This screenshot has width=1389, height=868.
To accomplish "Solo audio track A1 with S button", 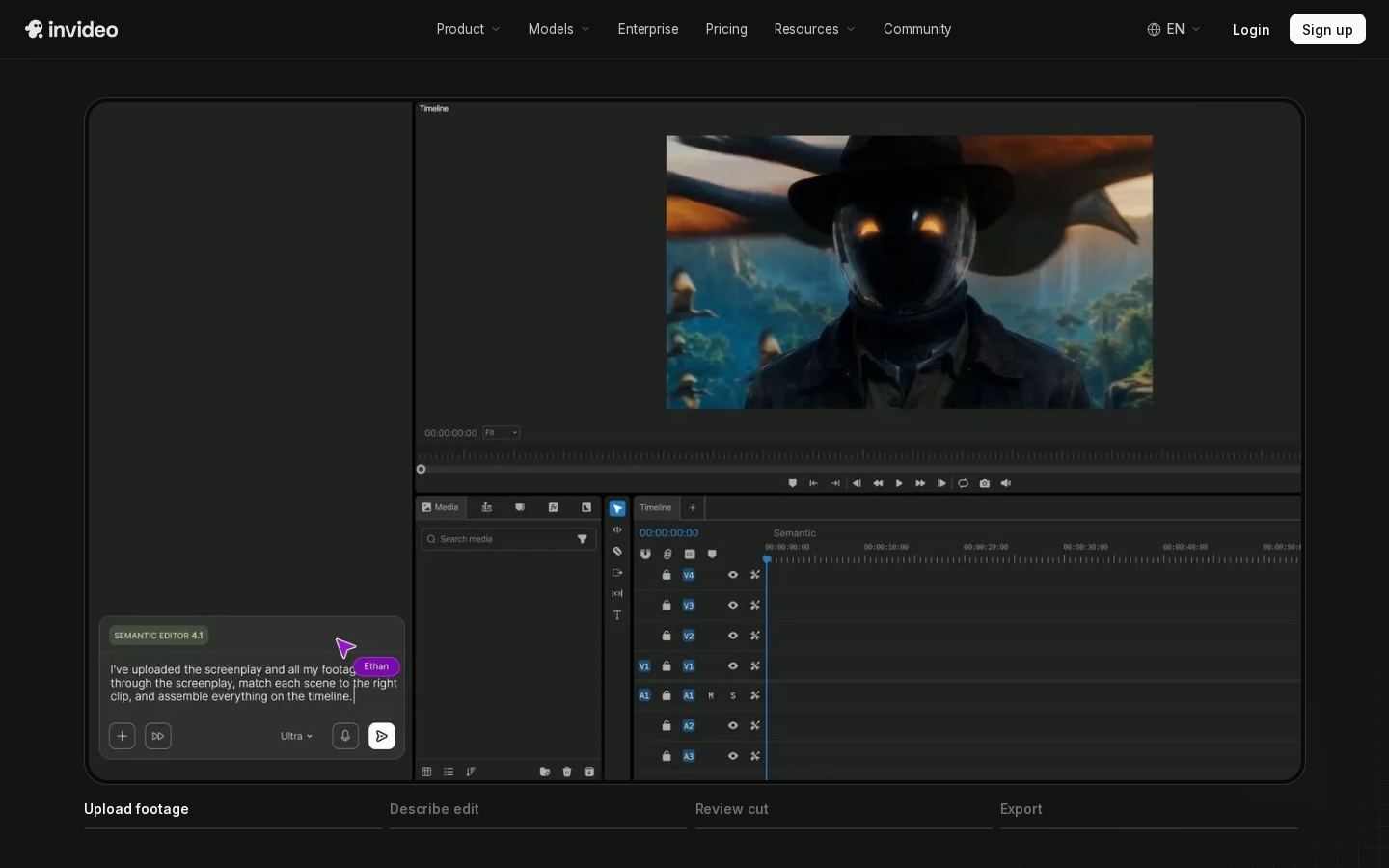I will pyautogui.click(x=733, y=695).
